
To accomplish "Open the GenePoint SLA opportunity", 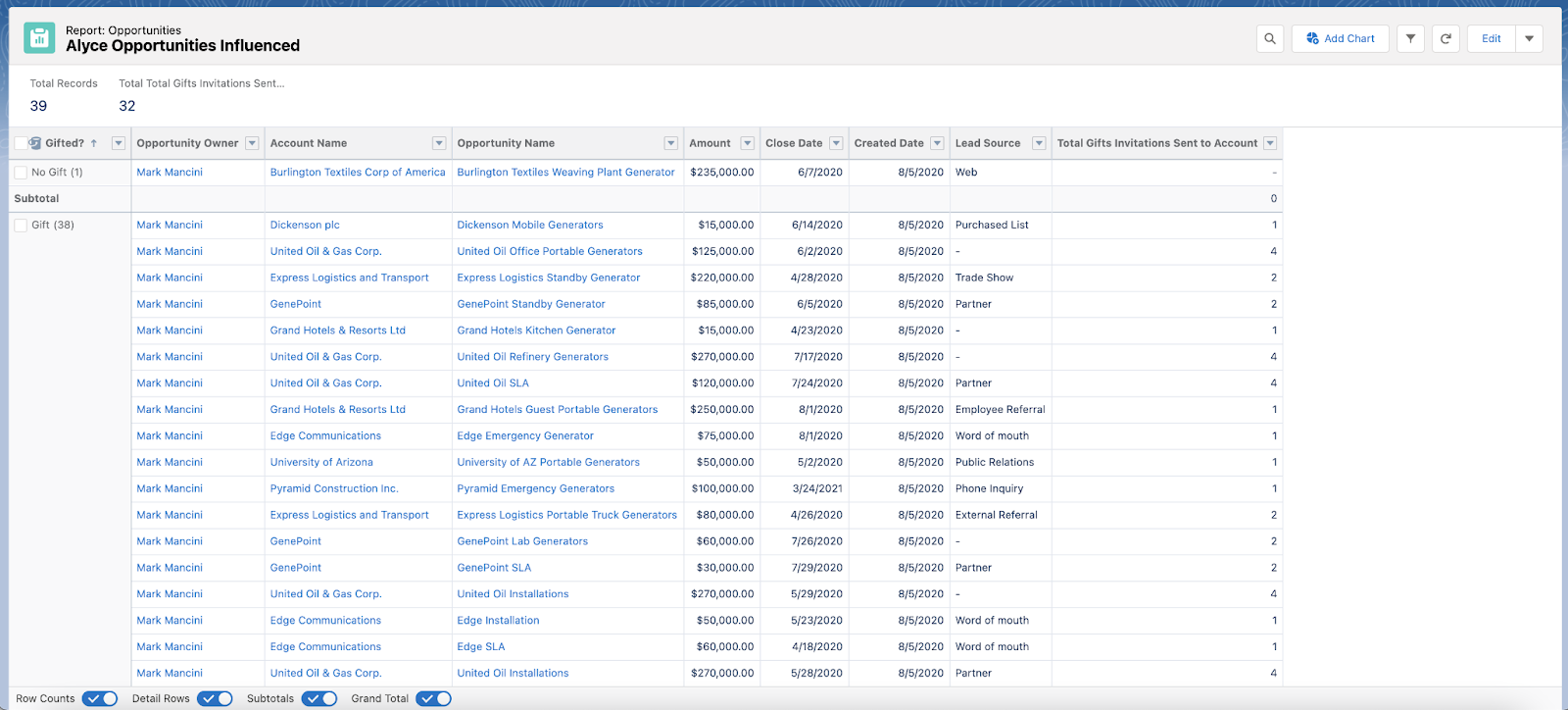I will (494, 569).
